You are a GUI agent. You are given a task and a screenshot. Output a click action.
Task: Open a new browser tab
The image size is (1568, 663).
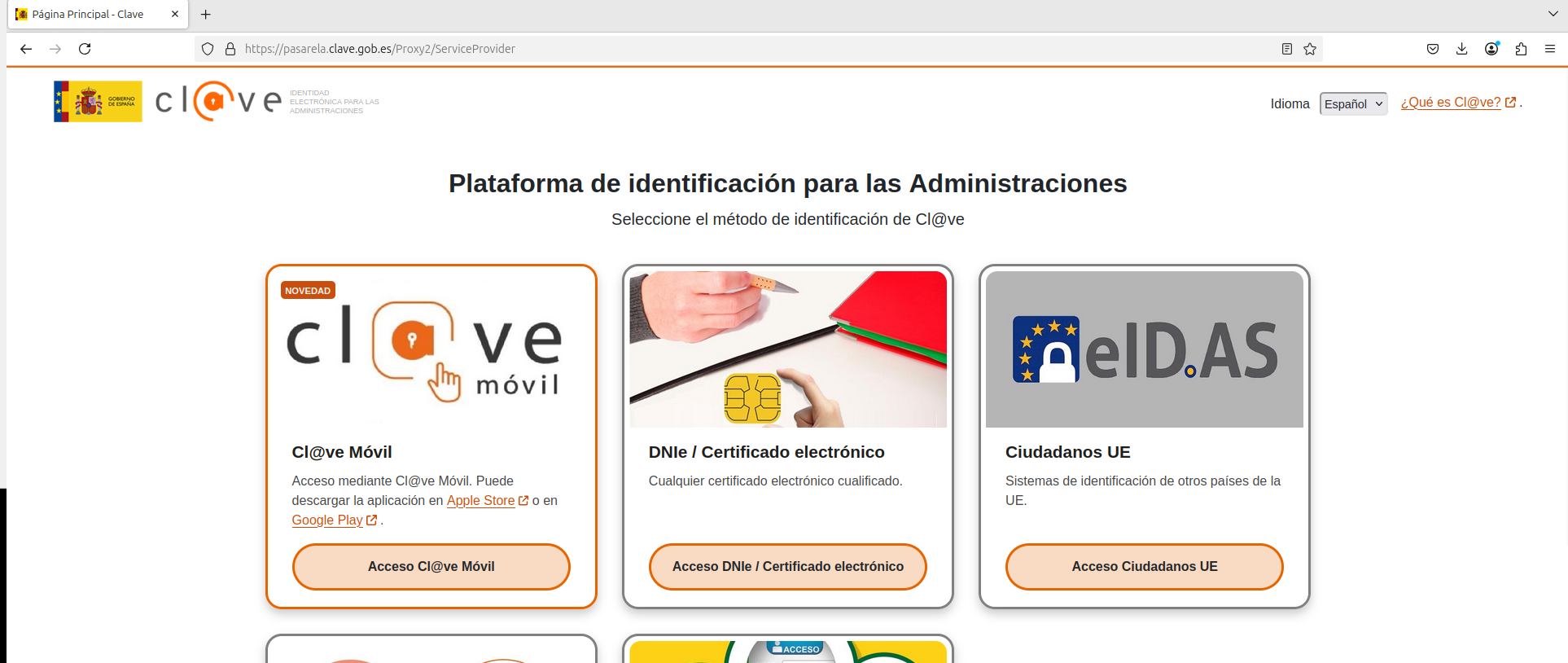click(x=206, y=14)
